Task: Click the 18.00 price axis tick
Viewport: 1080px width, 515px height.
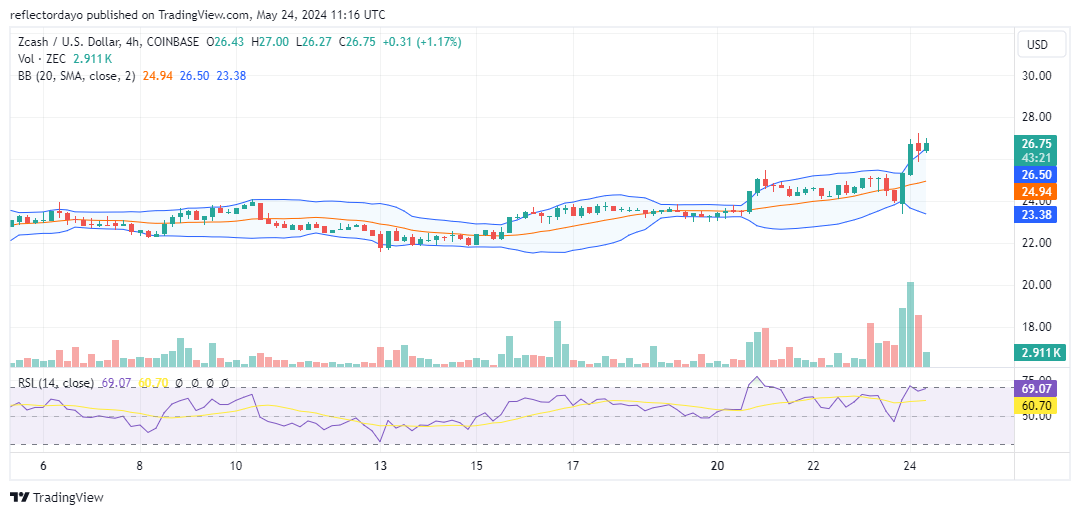Action: [x=1037, y=327]
